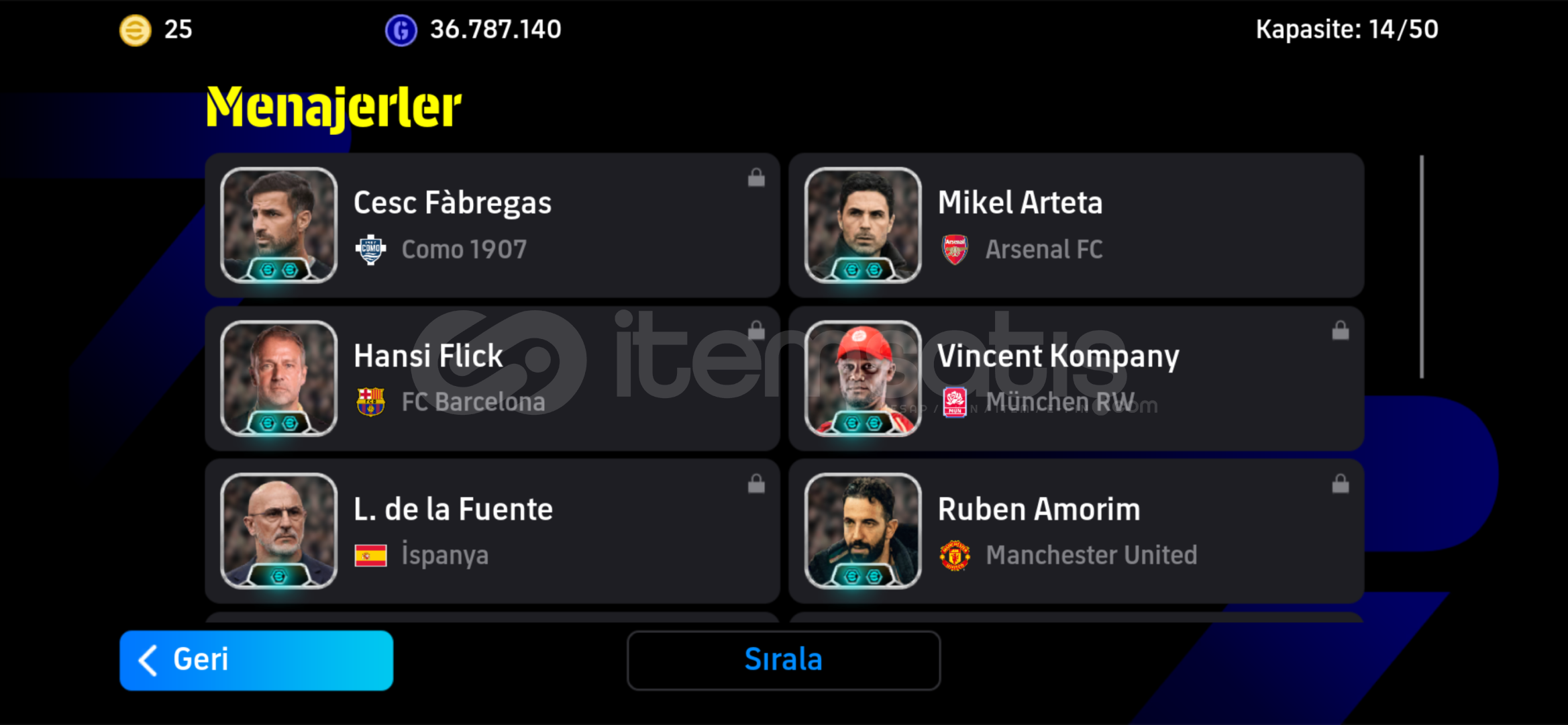Screen dimensions: 1568x725
Task: Open Mikel Arteta manager portrait
Action: coord(863,225)
